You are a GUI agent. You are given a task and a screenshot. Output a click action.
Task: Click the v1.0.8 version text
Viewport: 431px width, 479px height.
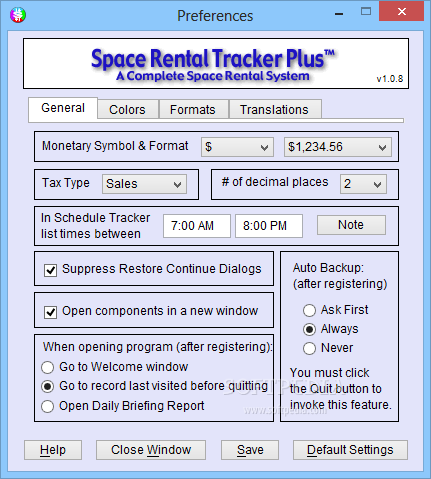point(390,79)
